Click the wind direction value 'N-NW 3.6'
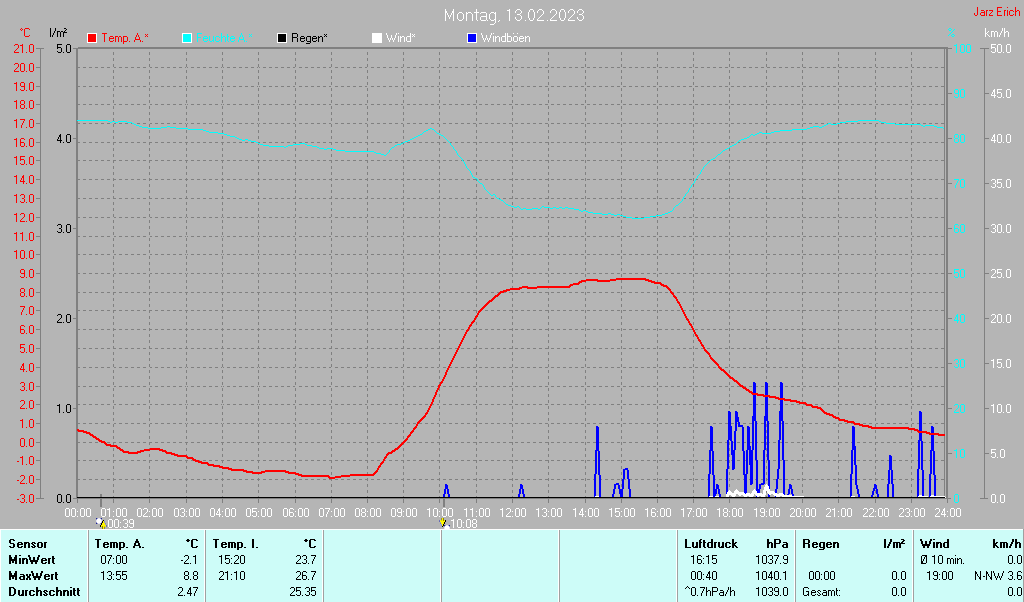The height and width of the screenshot is (602, 1024). tap(998, 577)
